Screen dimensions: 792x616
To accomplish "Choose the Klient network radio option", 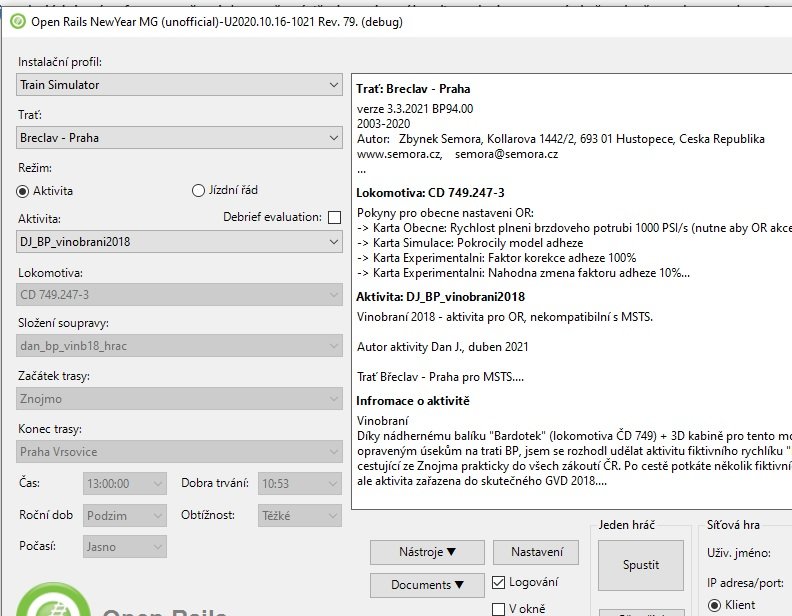I will (714, 605).
